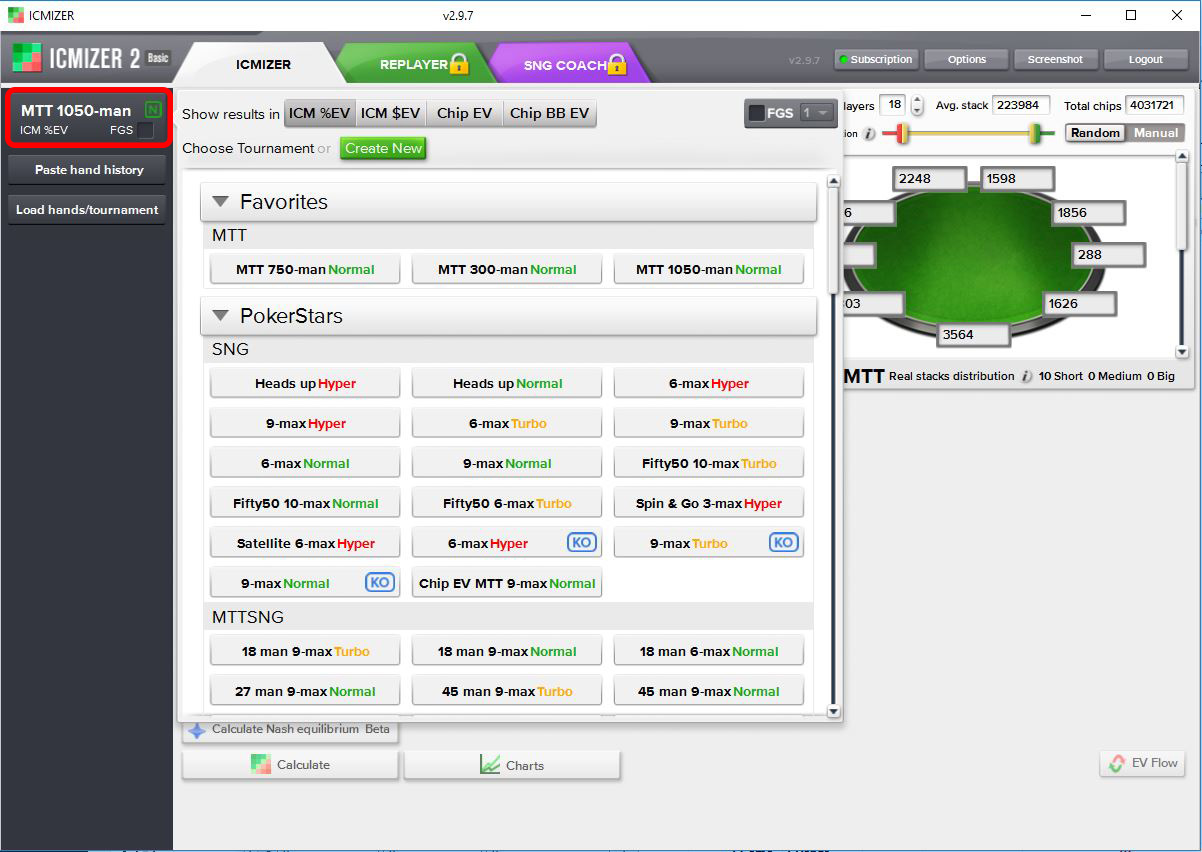The image size is (1202, 852).
Task: Take a Screenshot using the top button
Action: point(1055,59)
